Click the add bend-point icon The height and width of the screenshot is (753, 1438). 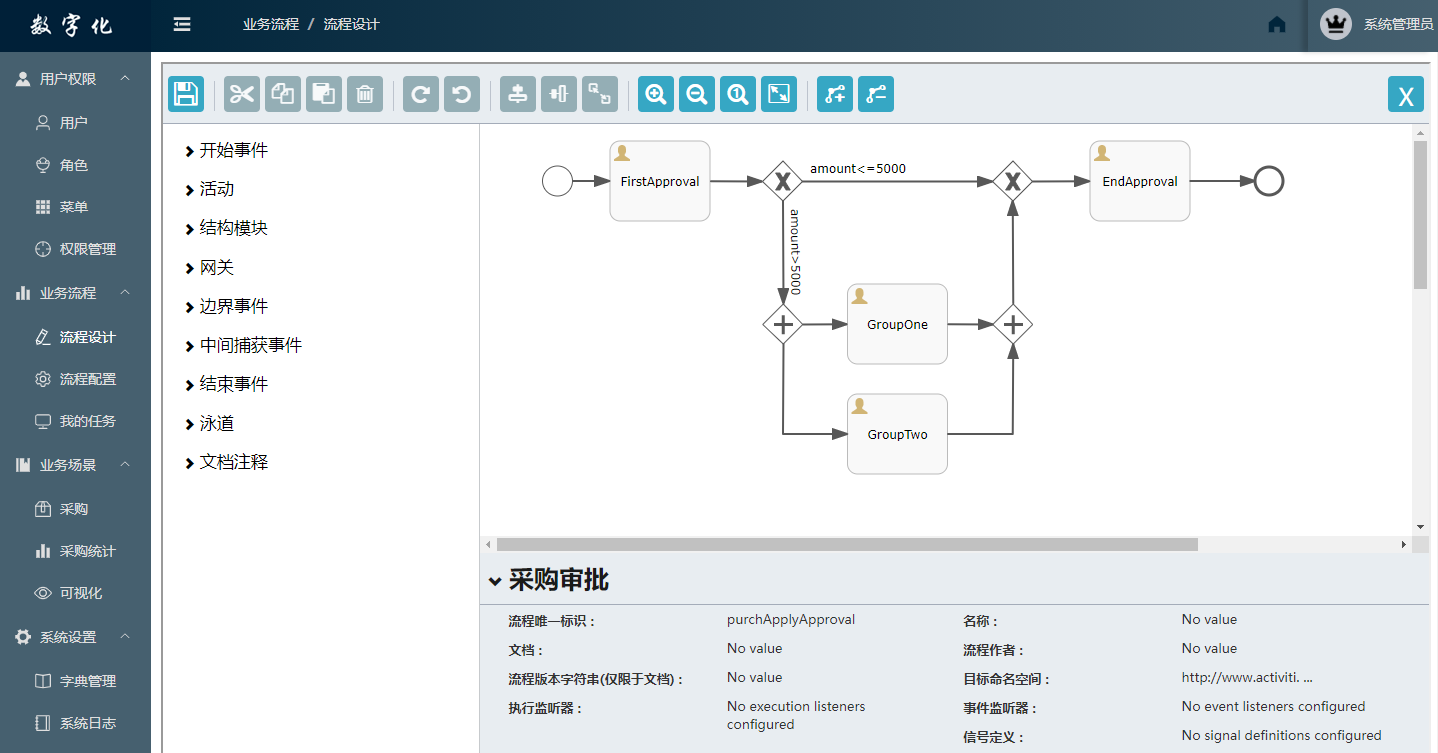point(835,94)
